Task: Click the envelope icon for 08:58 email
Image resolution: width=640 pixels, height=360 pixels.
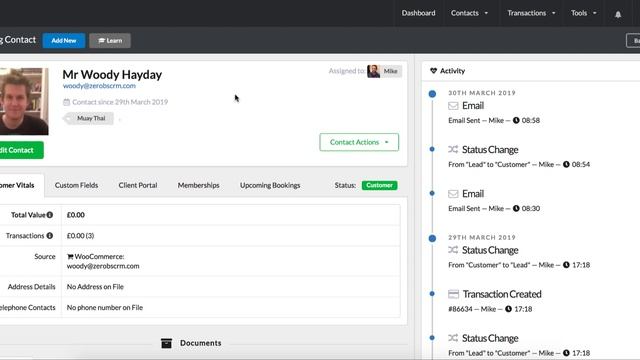Action: 453,106
